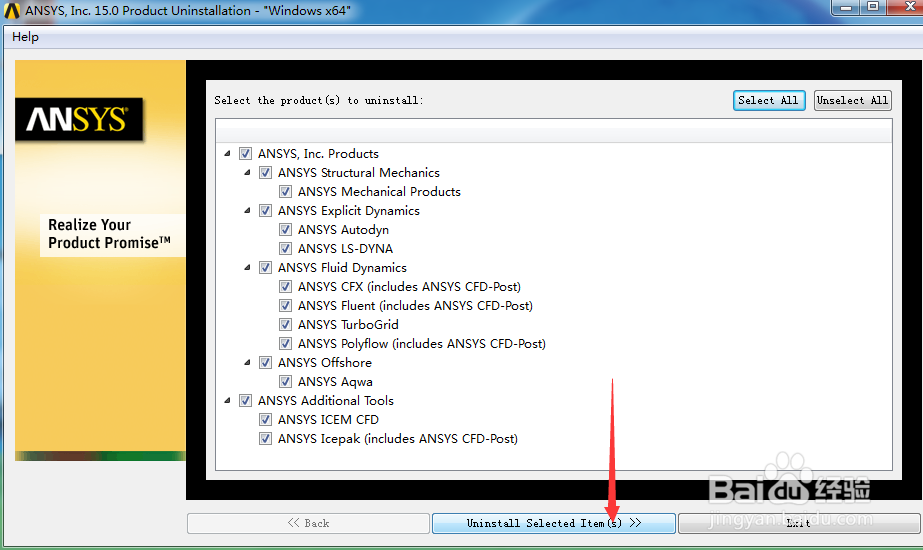
Task: Click the Select All button
Action: point(768,100)
